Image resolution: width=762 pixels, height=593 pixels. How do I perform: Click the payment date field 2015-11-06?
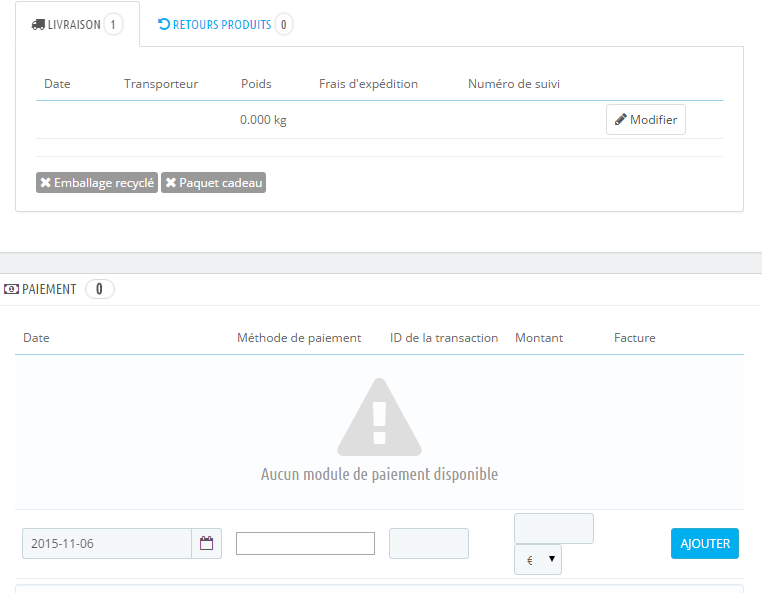pyautogui.click(x=107, y=543)
